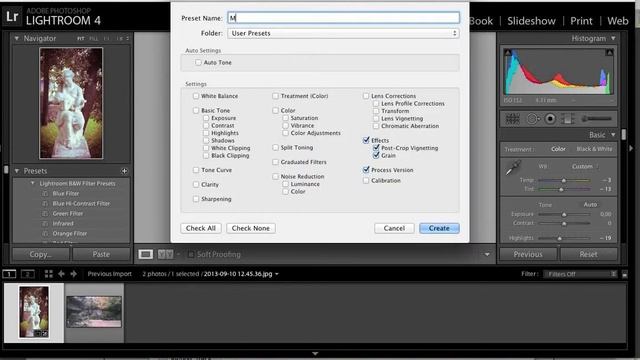Pick the White Balance eyedropper
This screenshot has width=640, height=360.
point(513,167)
